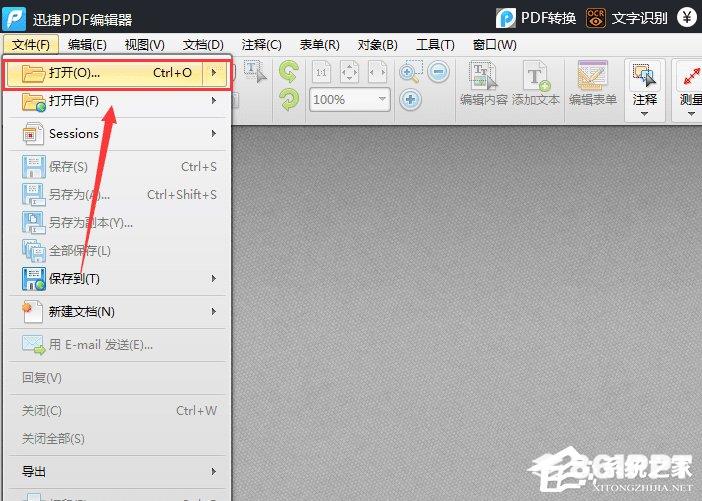Click the select text cursor tool icon
Image resolution: width=702 pixels, height=501 pixels.
point(255,72)
